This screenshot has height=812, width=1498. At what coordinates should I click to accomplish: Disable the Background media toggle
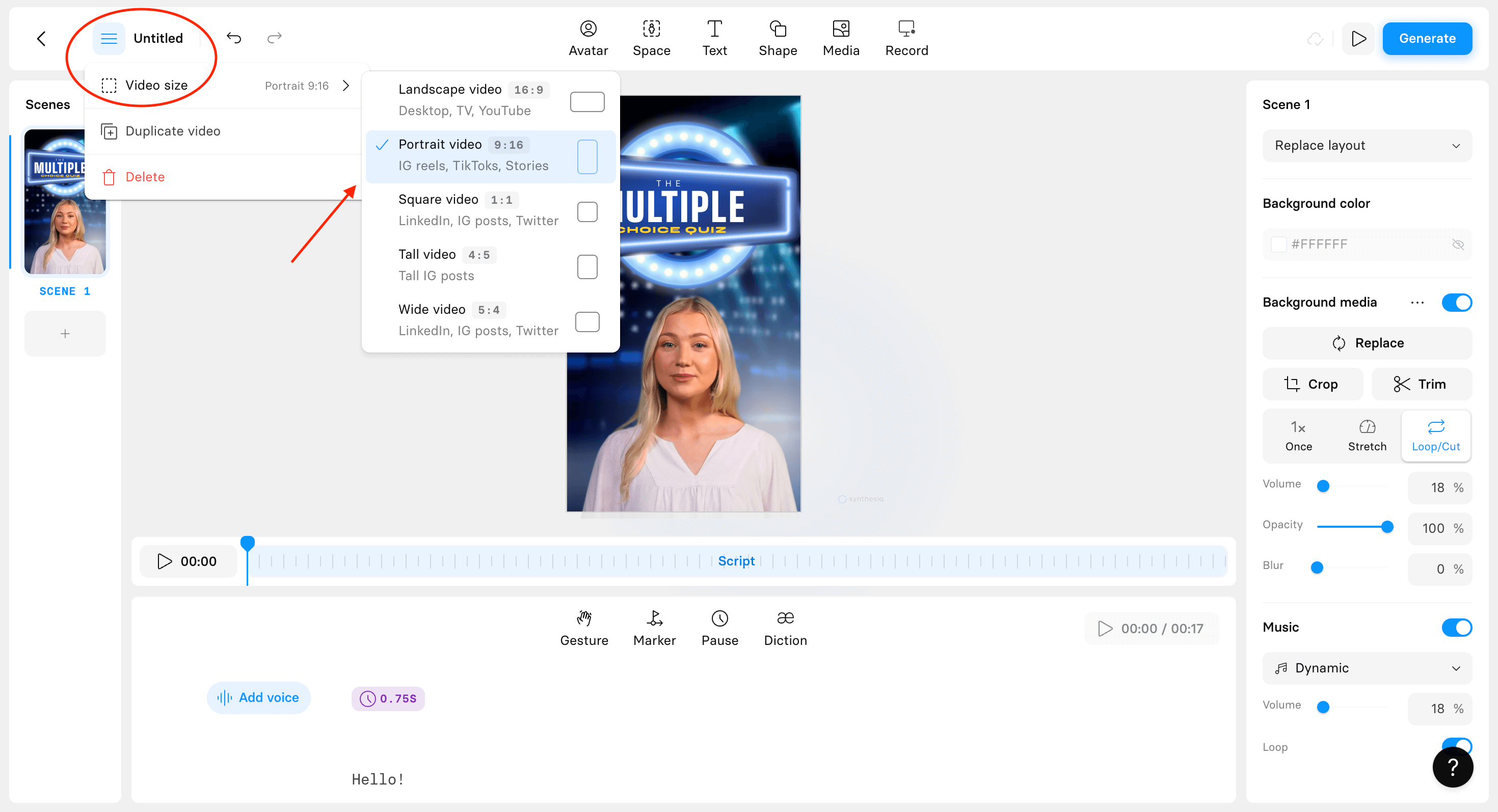(x=1457, y=302)
